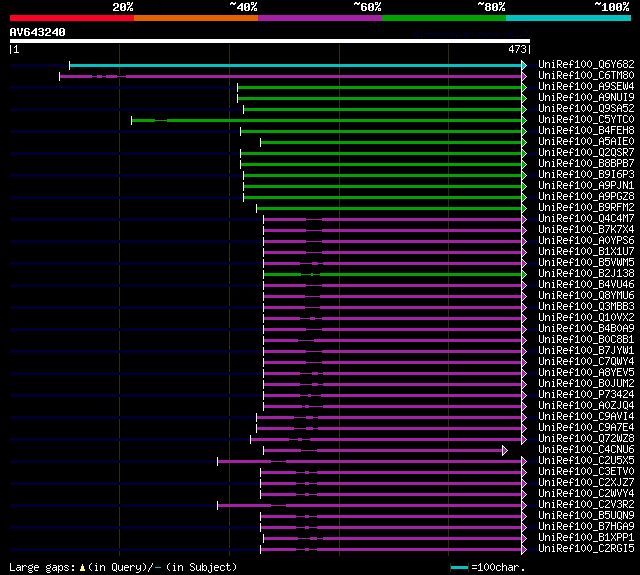Click the UniRef100_Q8YMU6 label

(586, 296)
